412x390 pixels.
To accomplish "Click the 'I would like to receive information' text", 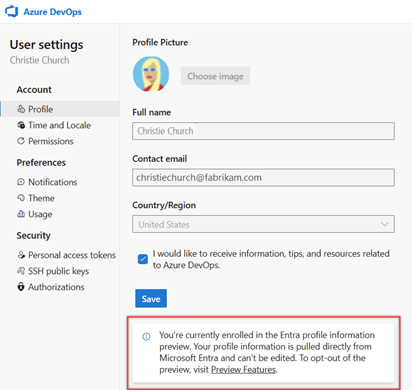I will (271, 259).
